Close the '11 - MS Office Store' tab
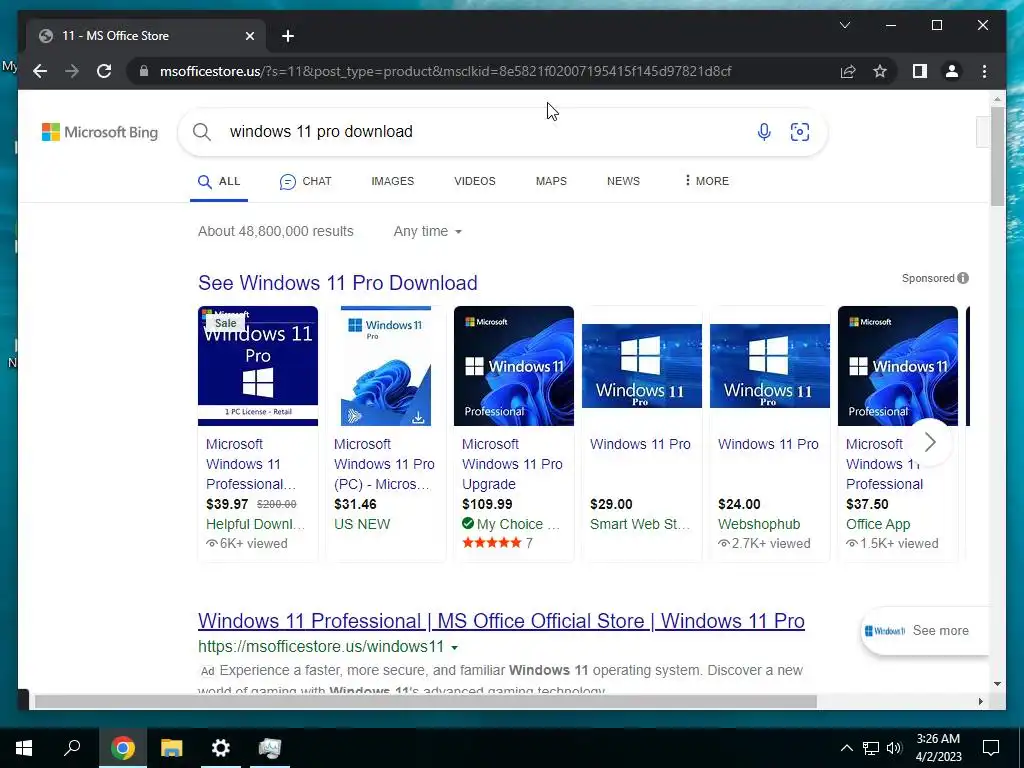 click(249, 36)
